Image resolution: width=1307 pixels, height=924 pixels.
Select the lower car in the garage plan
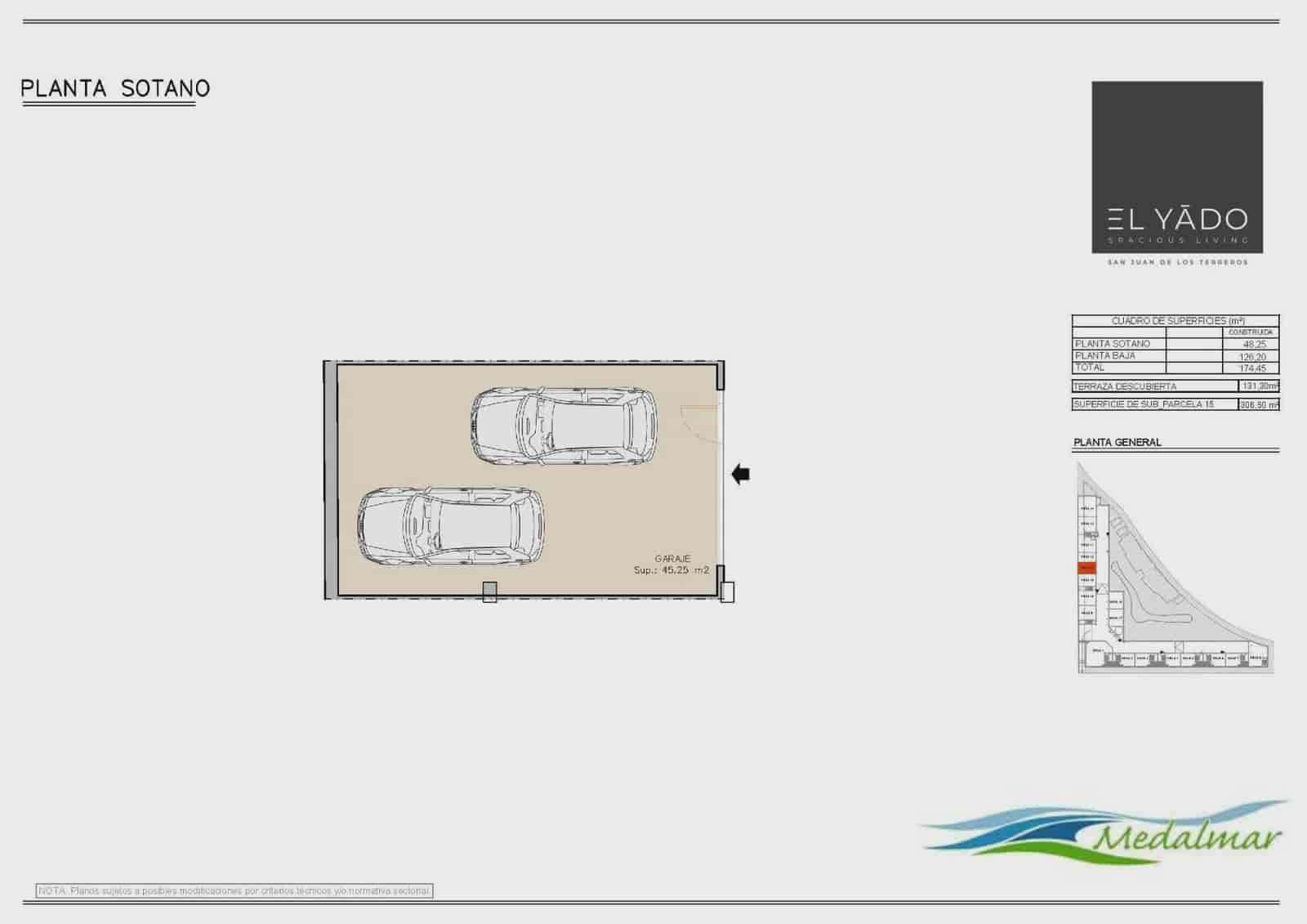pyautogui.click(x=451, y=527)
